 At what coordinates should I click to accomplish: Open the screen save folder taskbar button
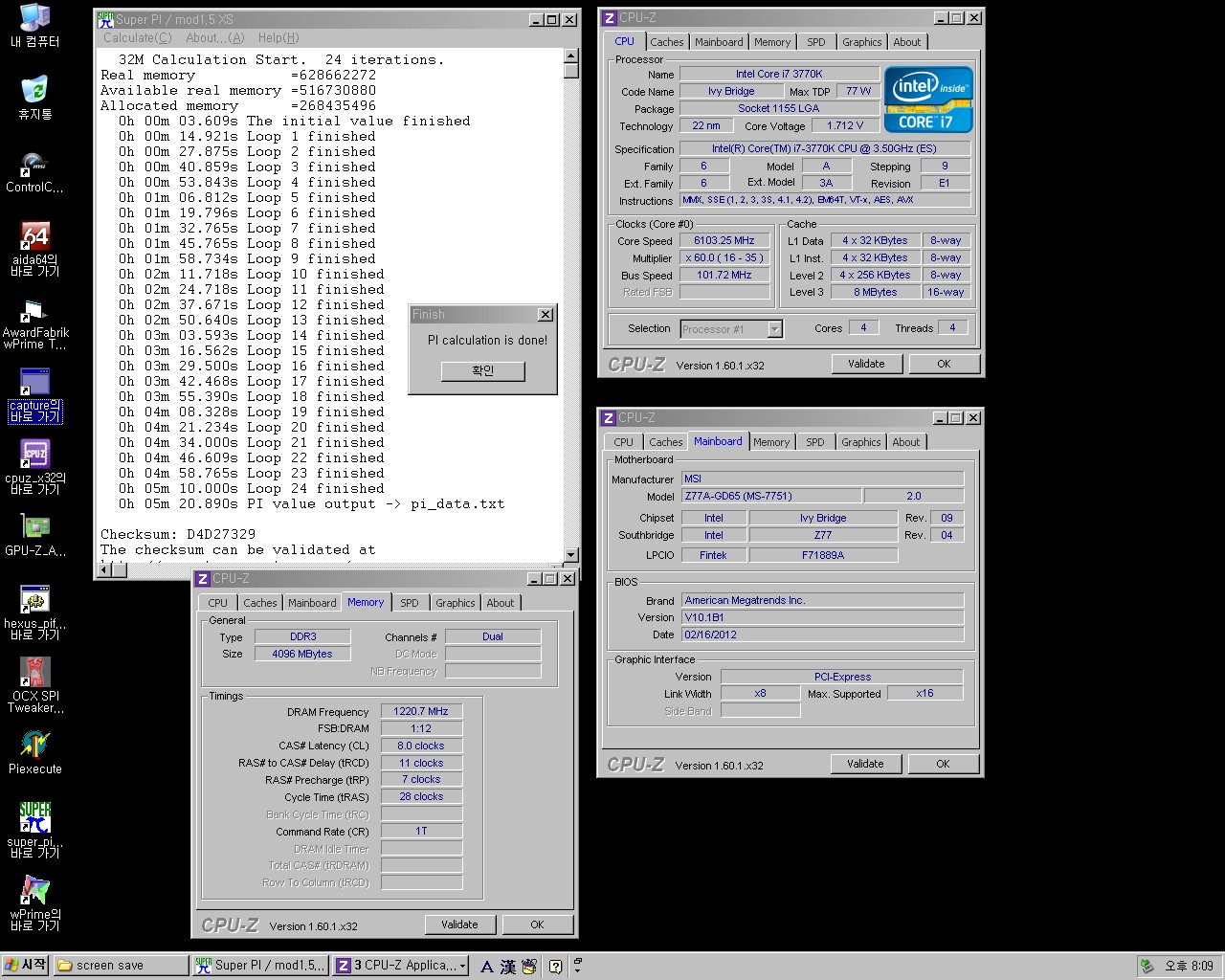[121, 966]
